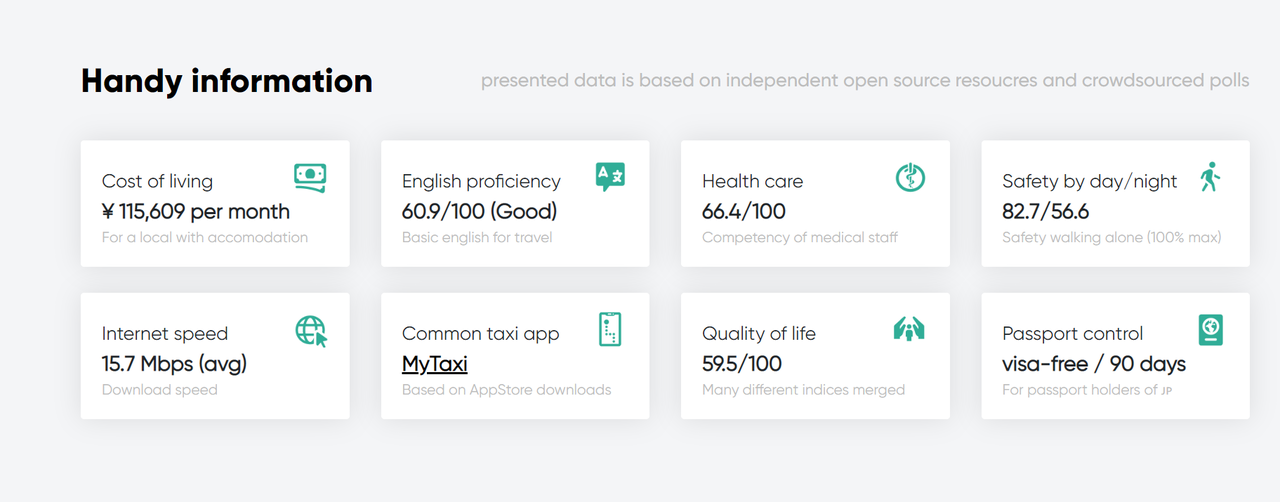Click the passport icon in Passport control card
Image resolution: width=1280 pixels, height=502 pixels.
[x=1210, y=329]
